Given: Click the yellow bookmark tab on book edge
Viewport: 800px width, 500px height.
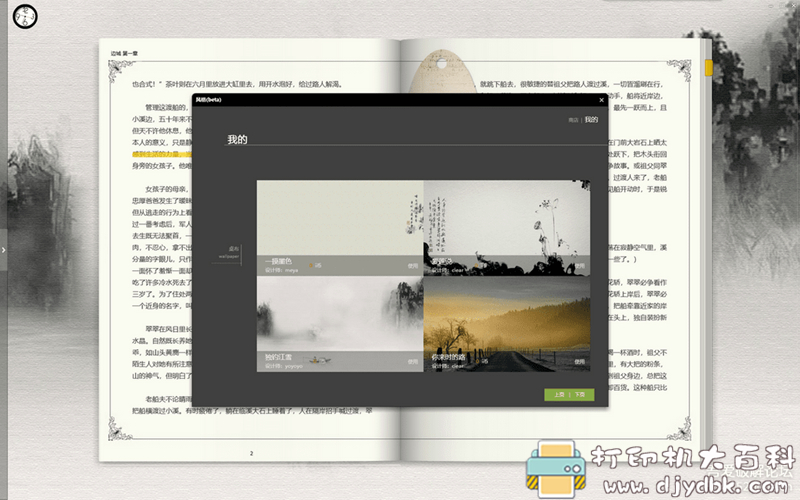Looking at the screenshot, I should 709,68.
